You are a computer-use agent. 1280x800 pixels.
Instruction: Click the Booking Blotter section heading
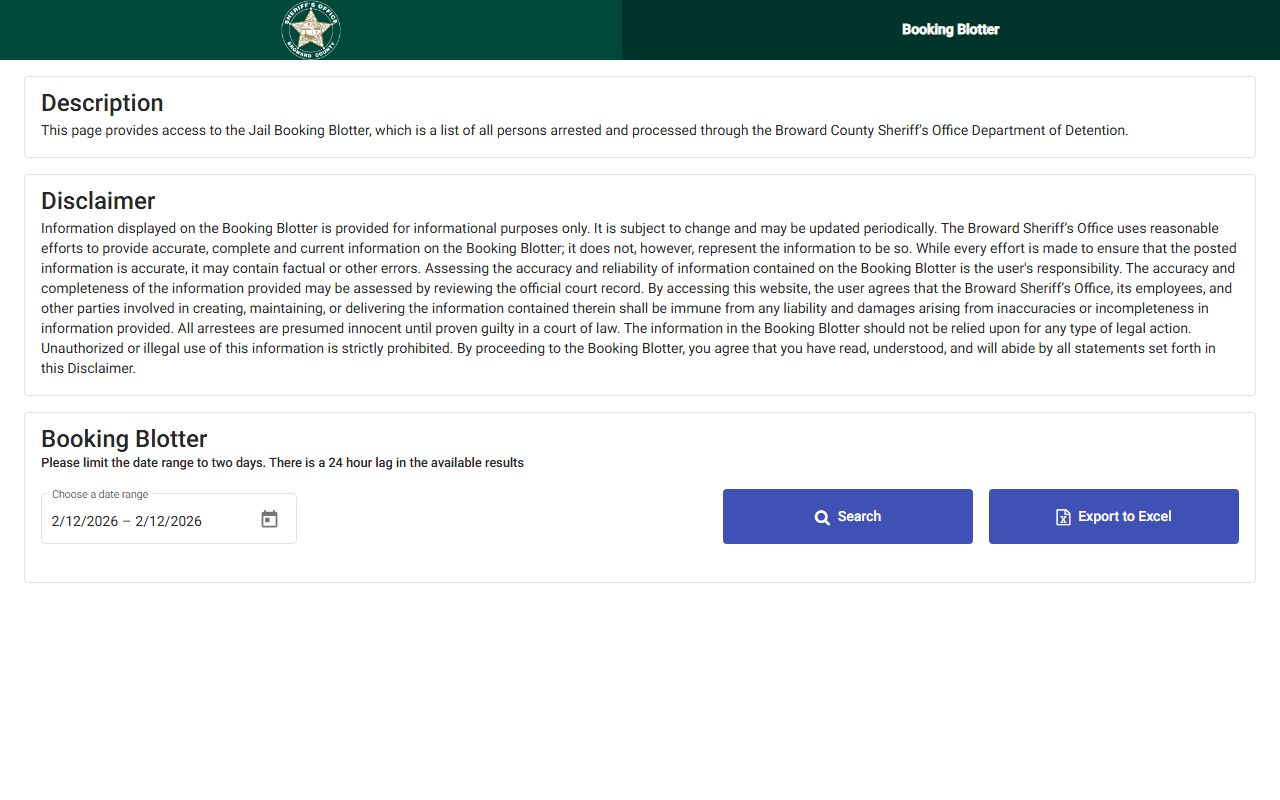(x=124, y=439)
